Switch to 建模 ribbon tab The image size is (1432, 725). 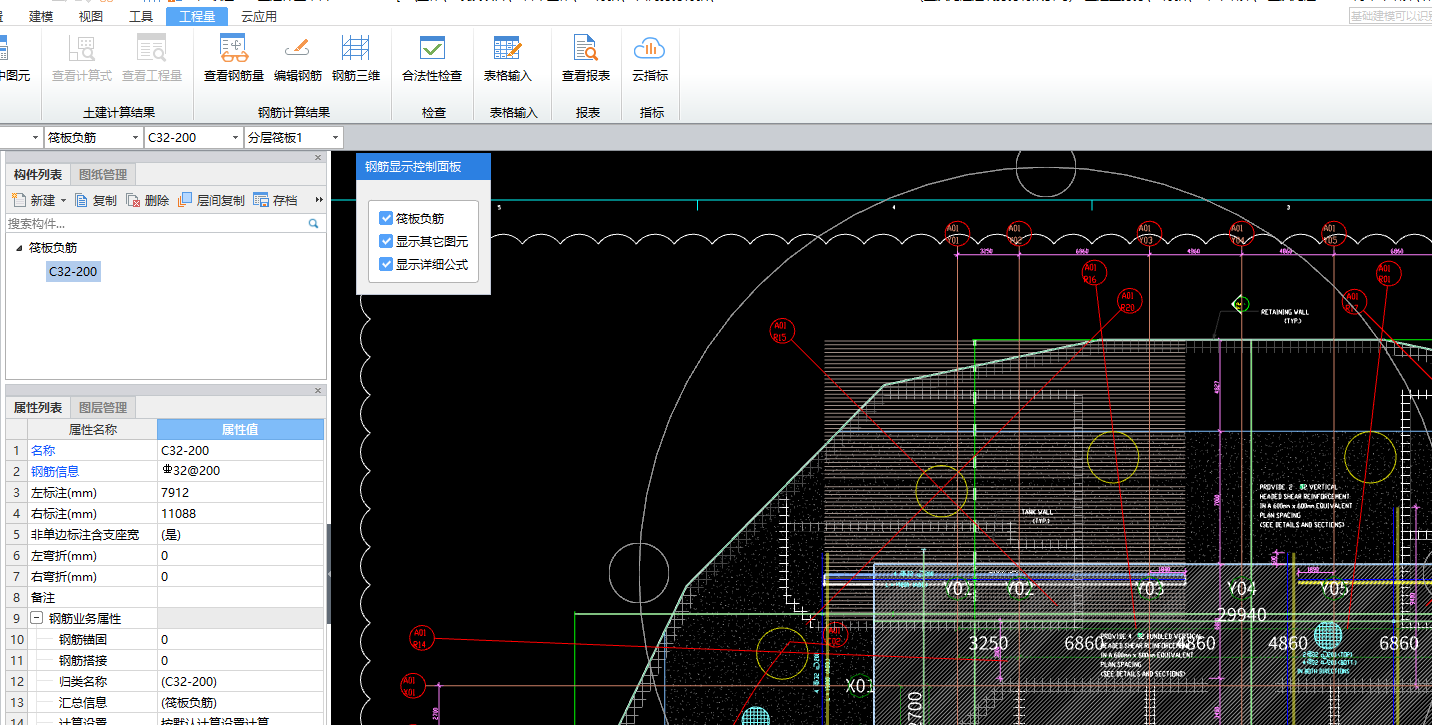42,16
